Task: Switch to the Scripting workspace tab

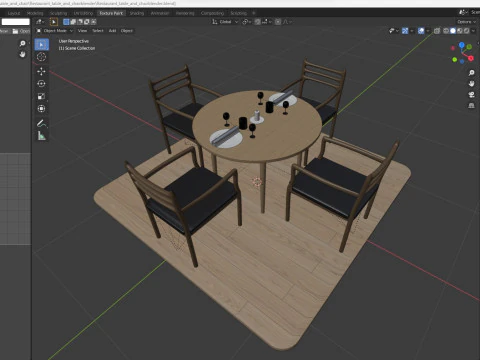Action: [x=239, y=13]
